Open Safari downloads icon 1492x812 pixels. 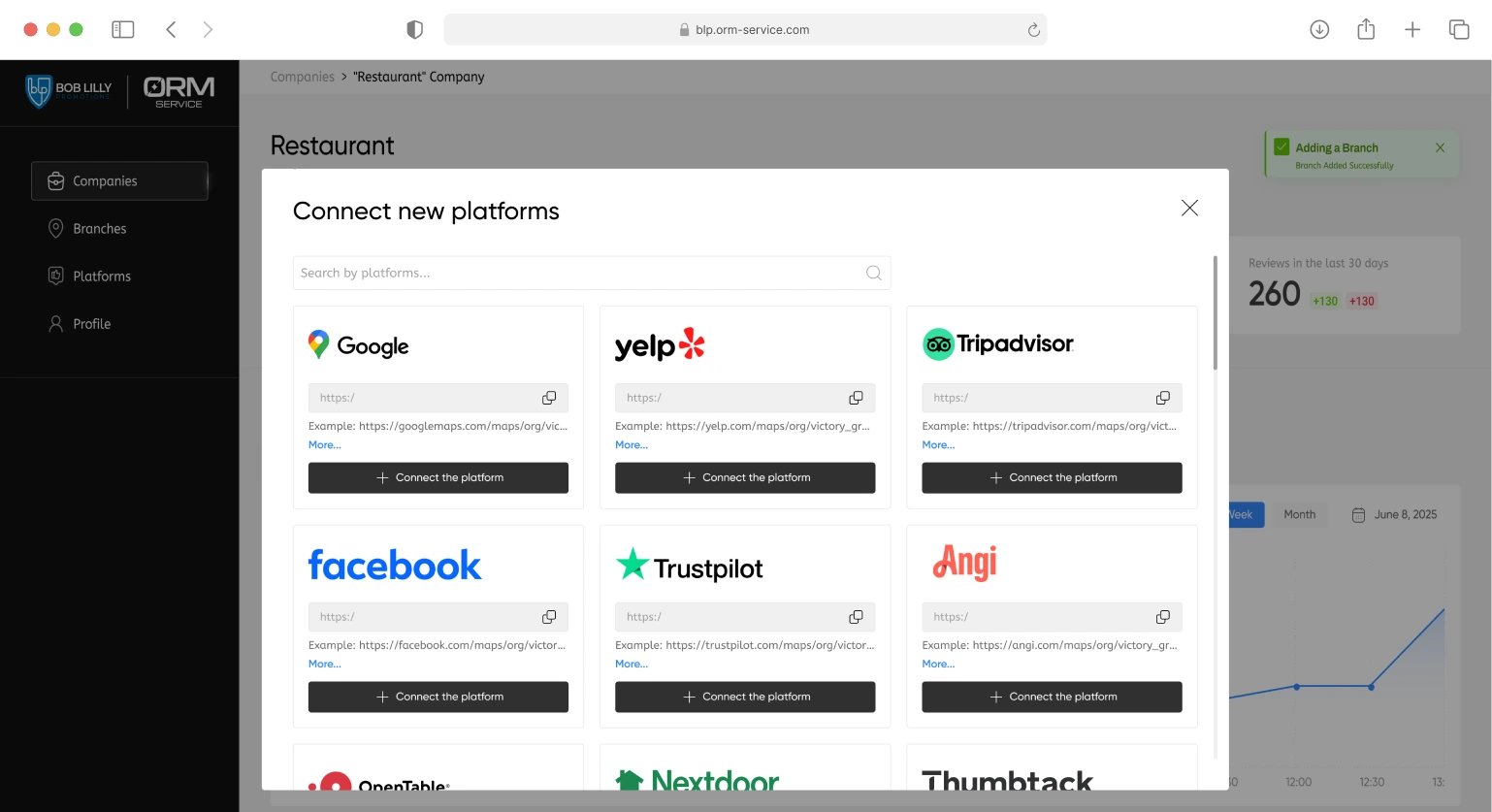click(x=1318, y=30)
